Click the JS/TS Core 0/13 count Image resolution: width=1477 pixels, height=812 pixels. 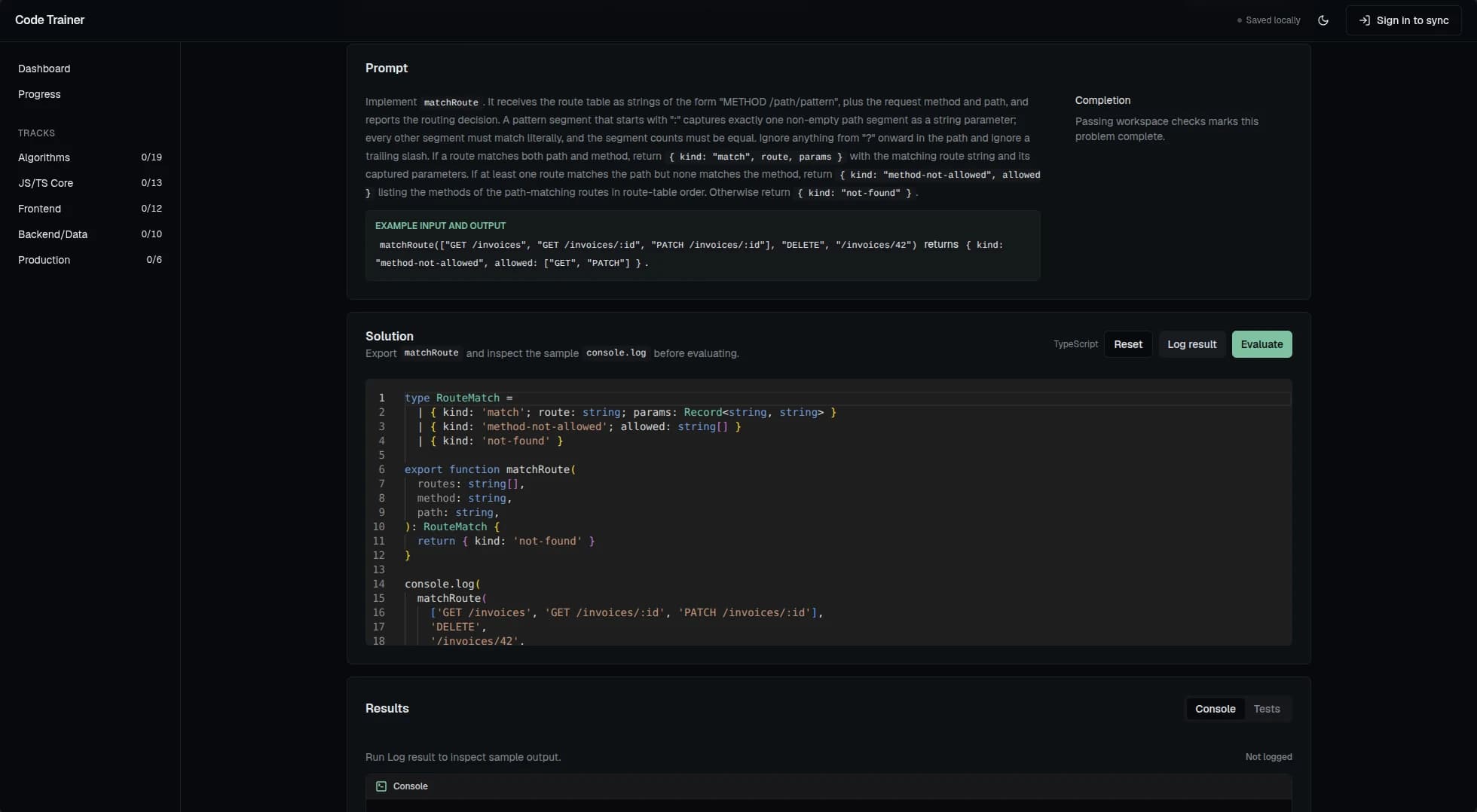pyautogui.click(x=151, y=183)
